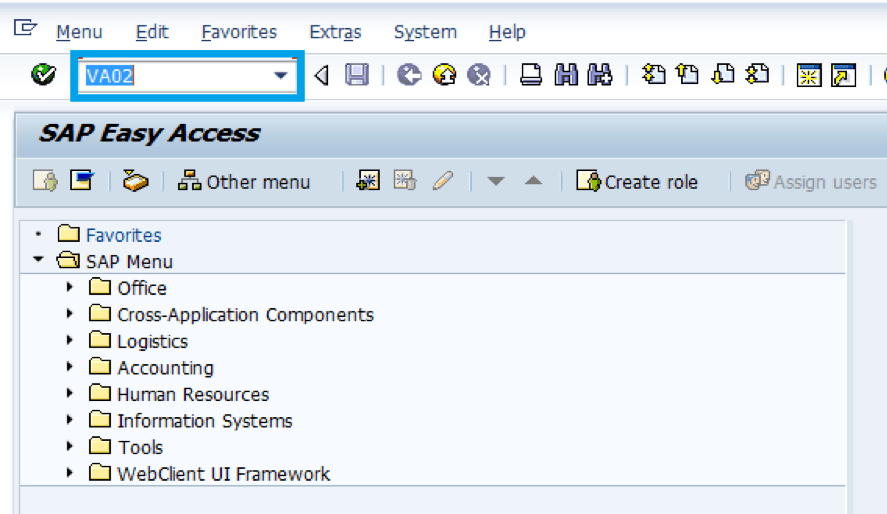This screenshot has height=514, width=887.
Task: Select the Accounting tree label
Action: pyautogui.click(x=165, y=368)
